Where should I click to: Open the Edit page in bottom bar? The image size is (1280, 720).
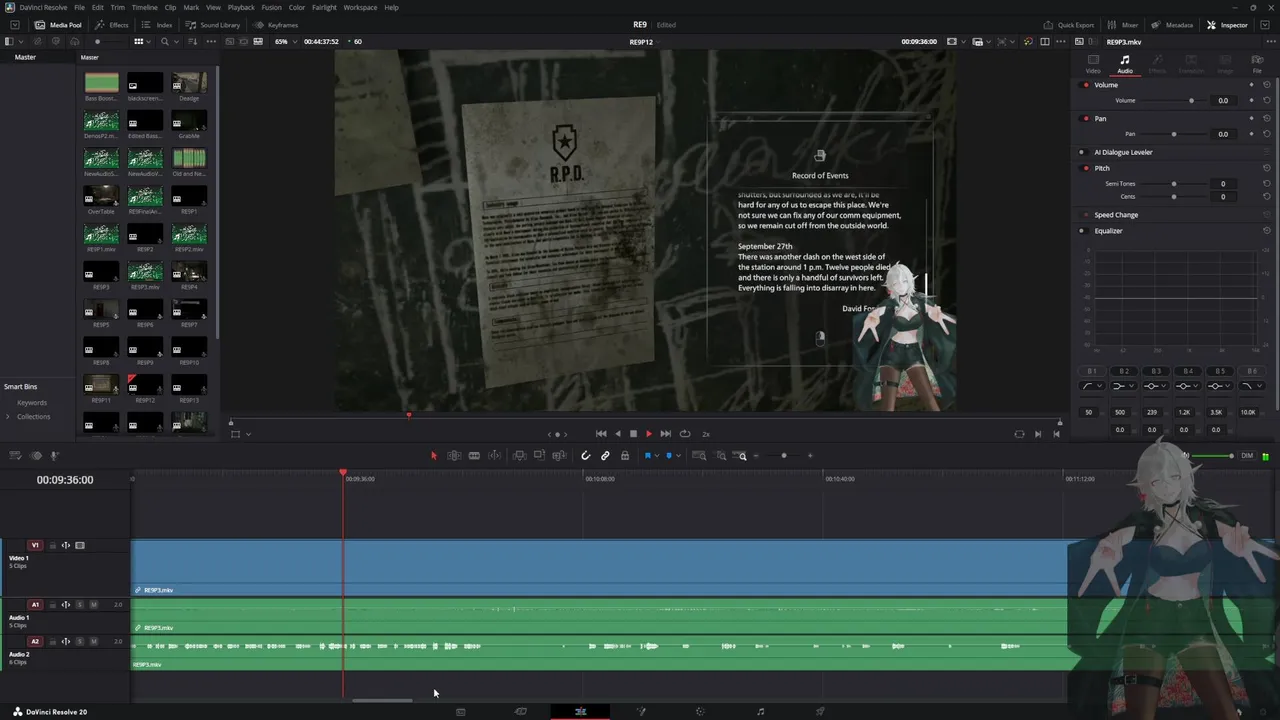[580, 712]
